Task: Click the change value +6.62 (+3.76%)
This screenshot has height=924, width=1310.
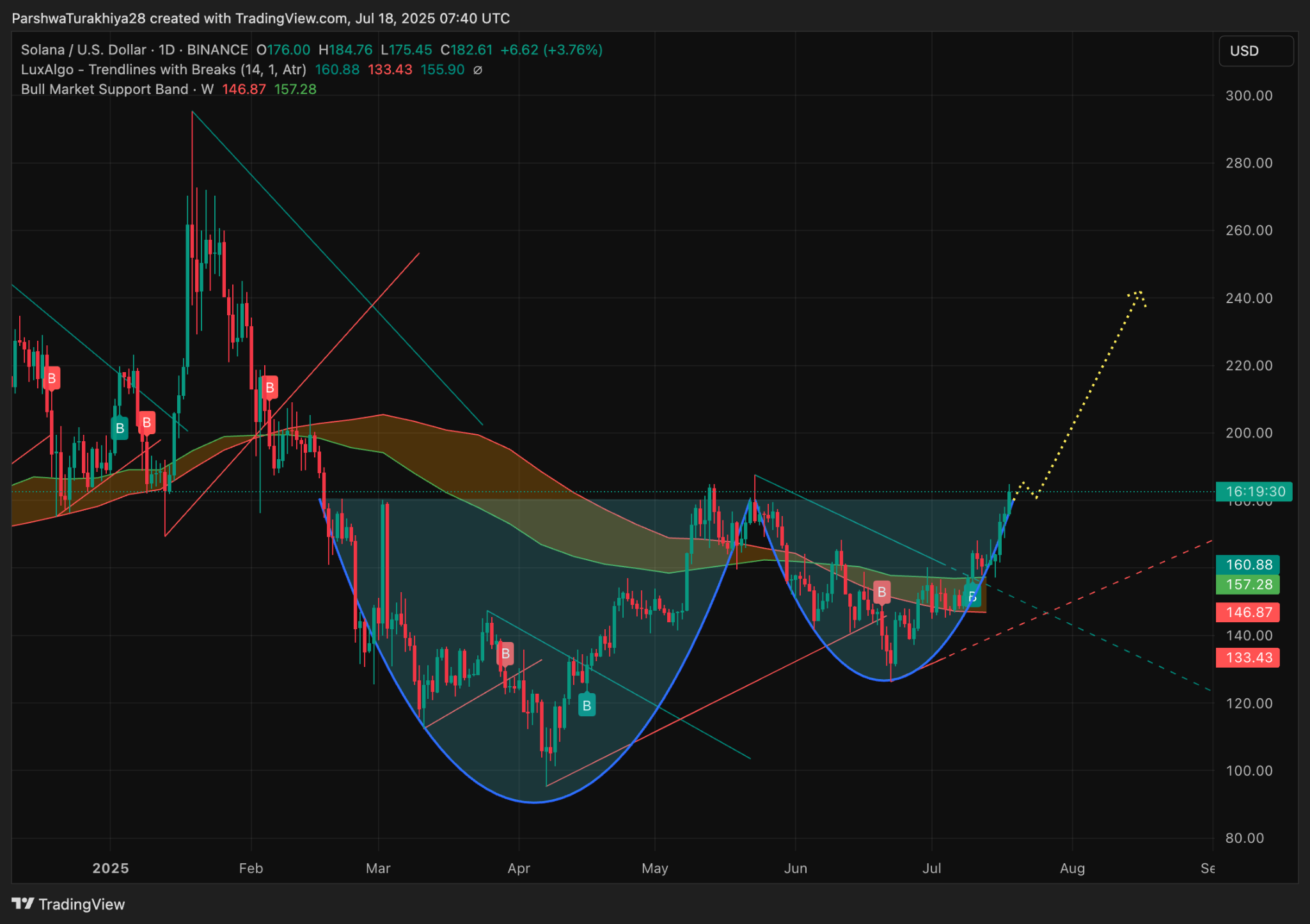Action: click(551, 50)
